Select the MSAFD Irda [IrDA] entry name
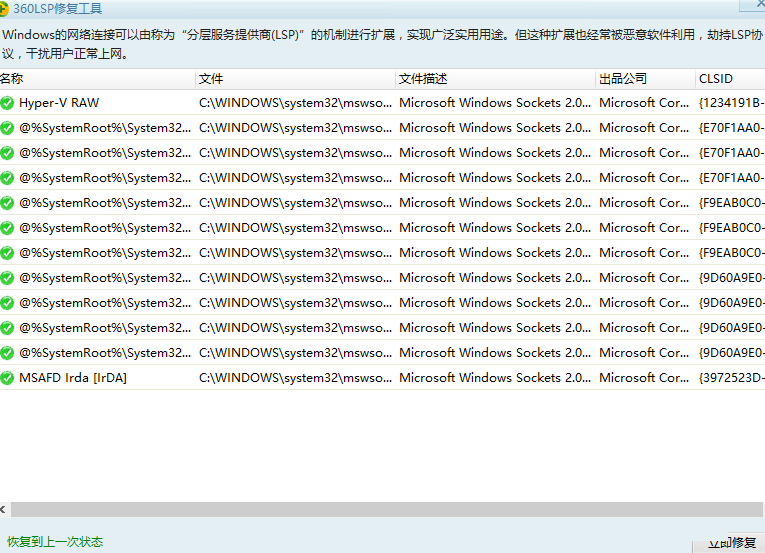Image resolution: width=765 pixels, height=553 pixels. coord(73,378)
